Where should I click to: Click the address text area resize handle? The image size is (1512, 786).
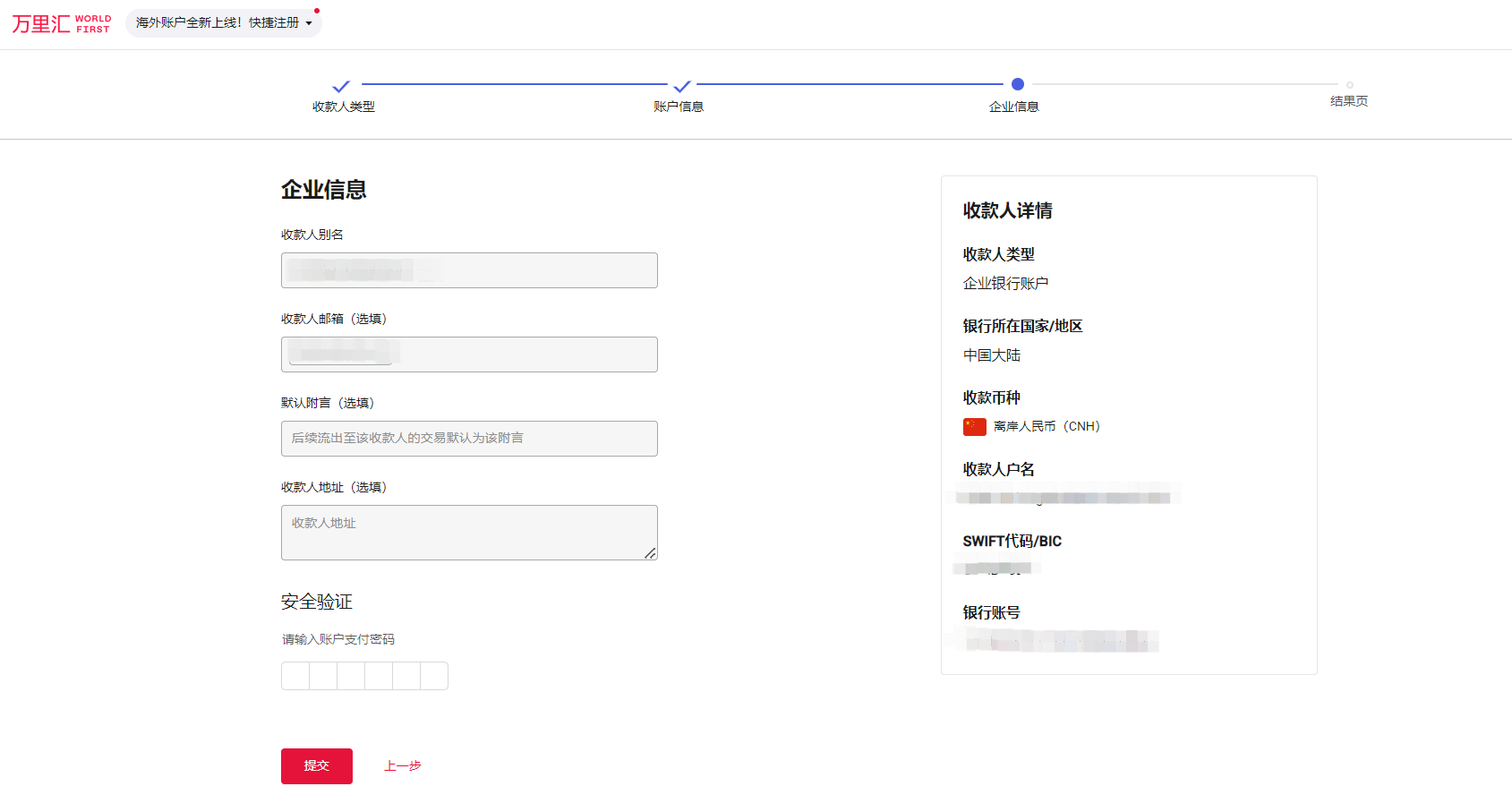pos(651,553)
